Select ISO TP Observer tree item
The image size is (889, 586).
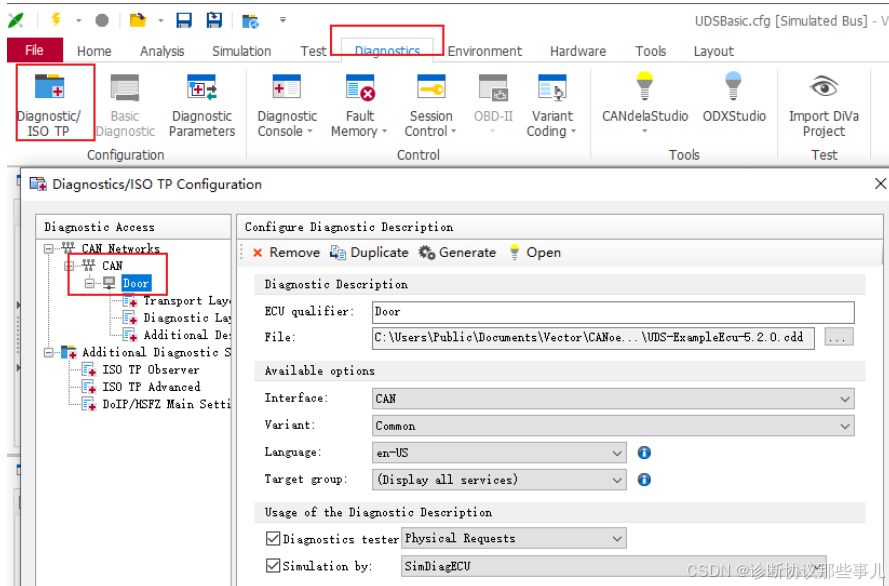pyautogui.click(x=151, y=370)
